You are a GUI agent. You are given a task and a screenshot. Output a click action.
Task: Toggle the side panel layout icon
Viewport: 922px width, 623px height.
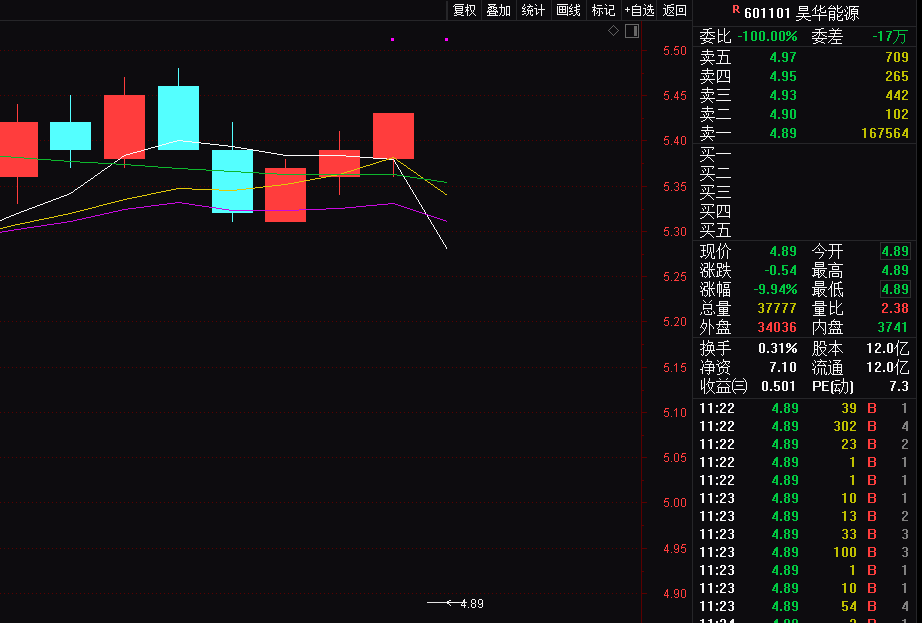pos(632,31)
